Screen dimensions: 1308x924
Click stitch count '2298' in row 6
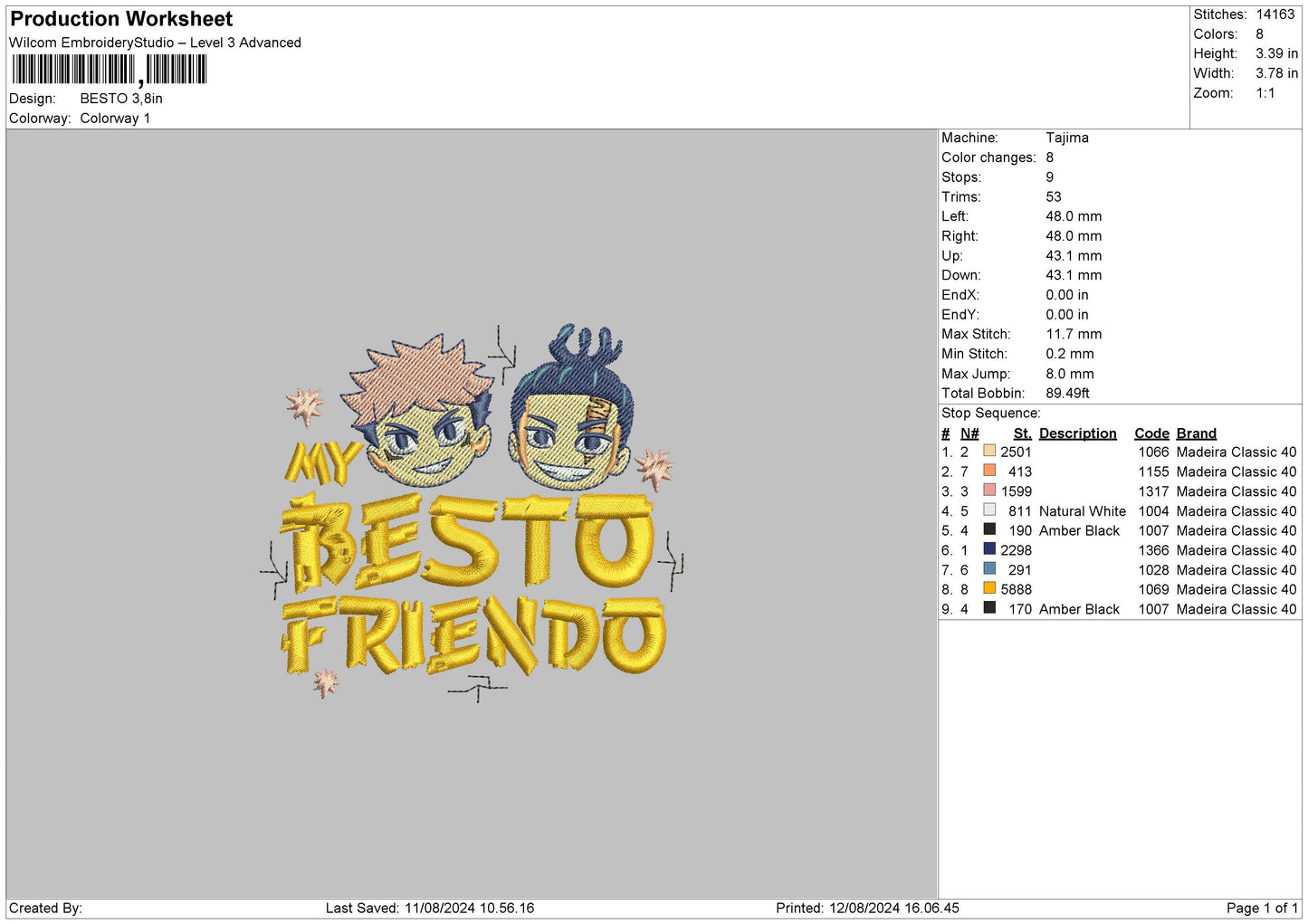pyautogui.click(x=1016, y=550)
